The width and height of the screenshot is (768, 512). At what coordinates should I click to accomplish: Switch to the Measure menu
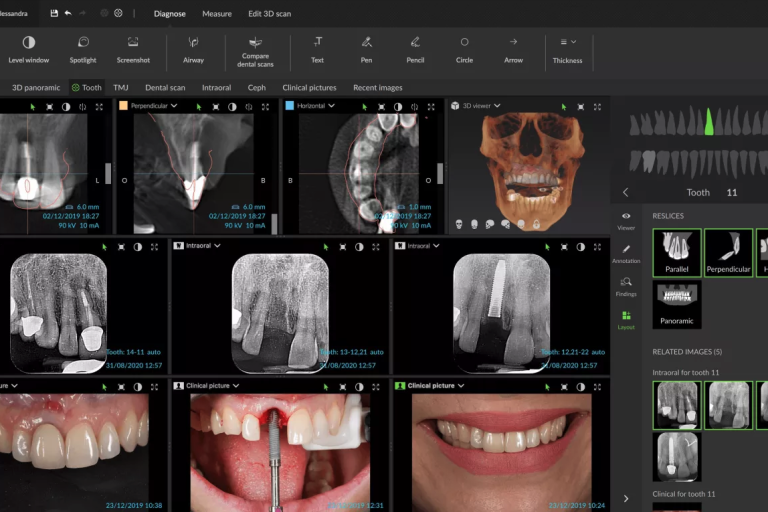pos(216,14)
